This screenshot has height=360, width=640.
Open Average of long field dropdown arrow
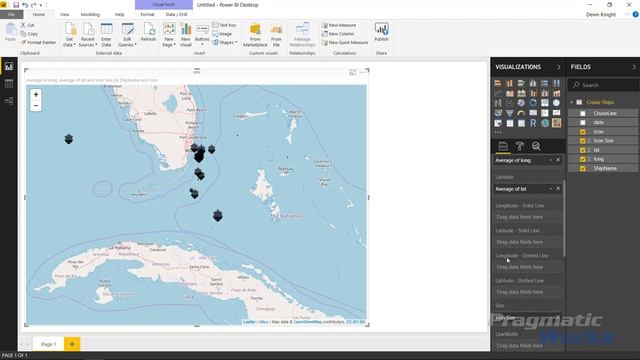551,160
